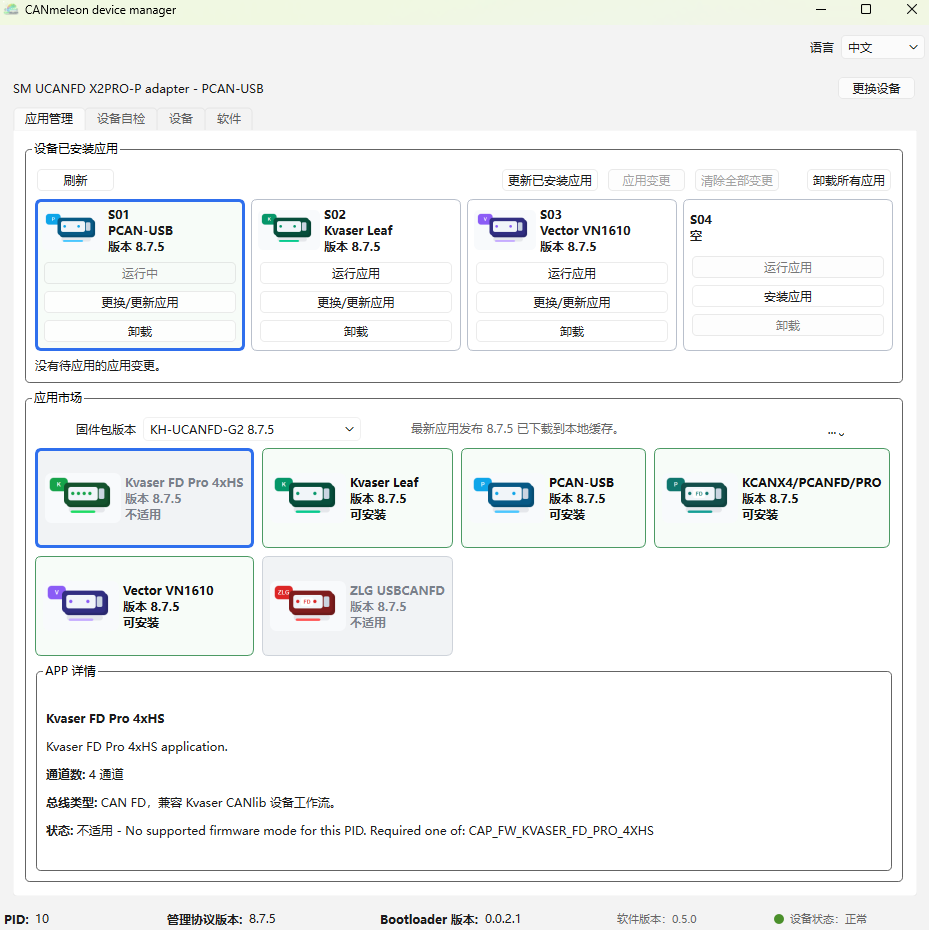Click 卸载 in empty slot S04
Screen dimensions: 929x930
point(788,326)
